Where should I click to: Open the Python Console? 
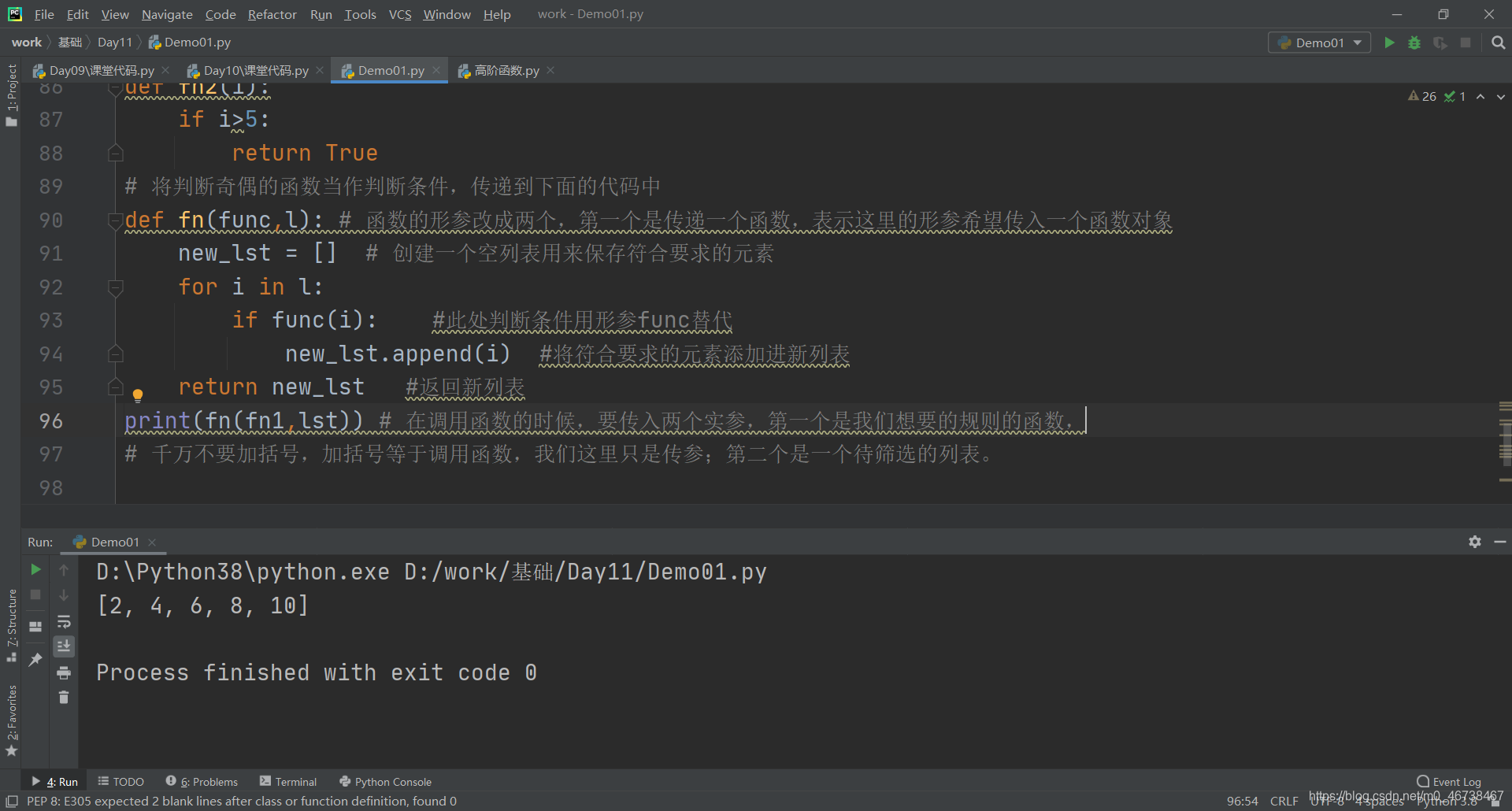385,782
